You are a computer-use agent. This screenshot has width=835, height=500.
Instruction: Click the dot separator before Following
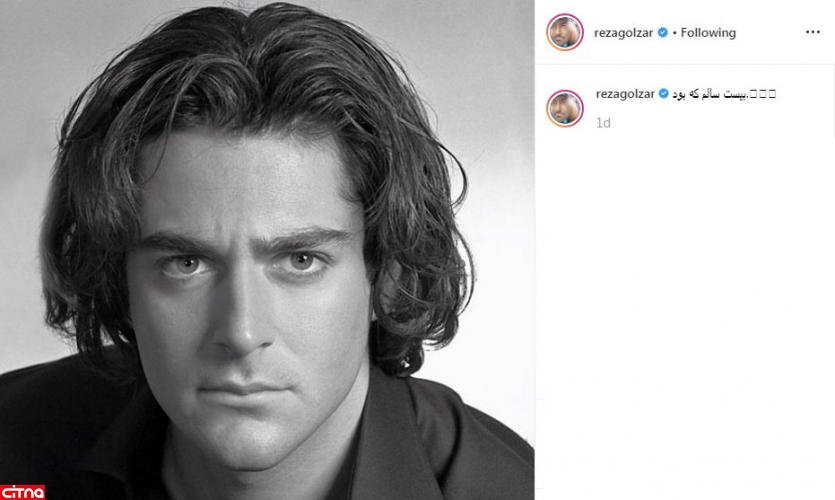tap(674, 33)
